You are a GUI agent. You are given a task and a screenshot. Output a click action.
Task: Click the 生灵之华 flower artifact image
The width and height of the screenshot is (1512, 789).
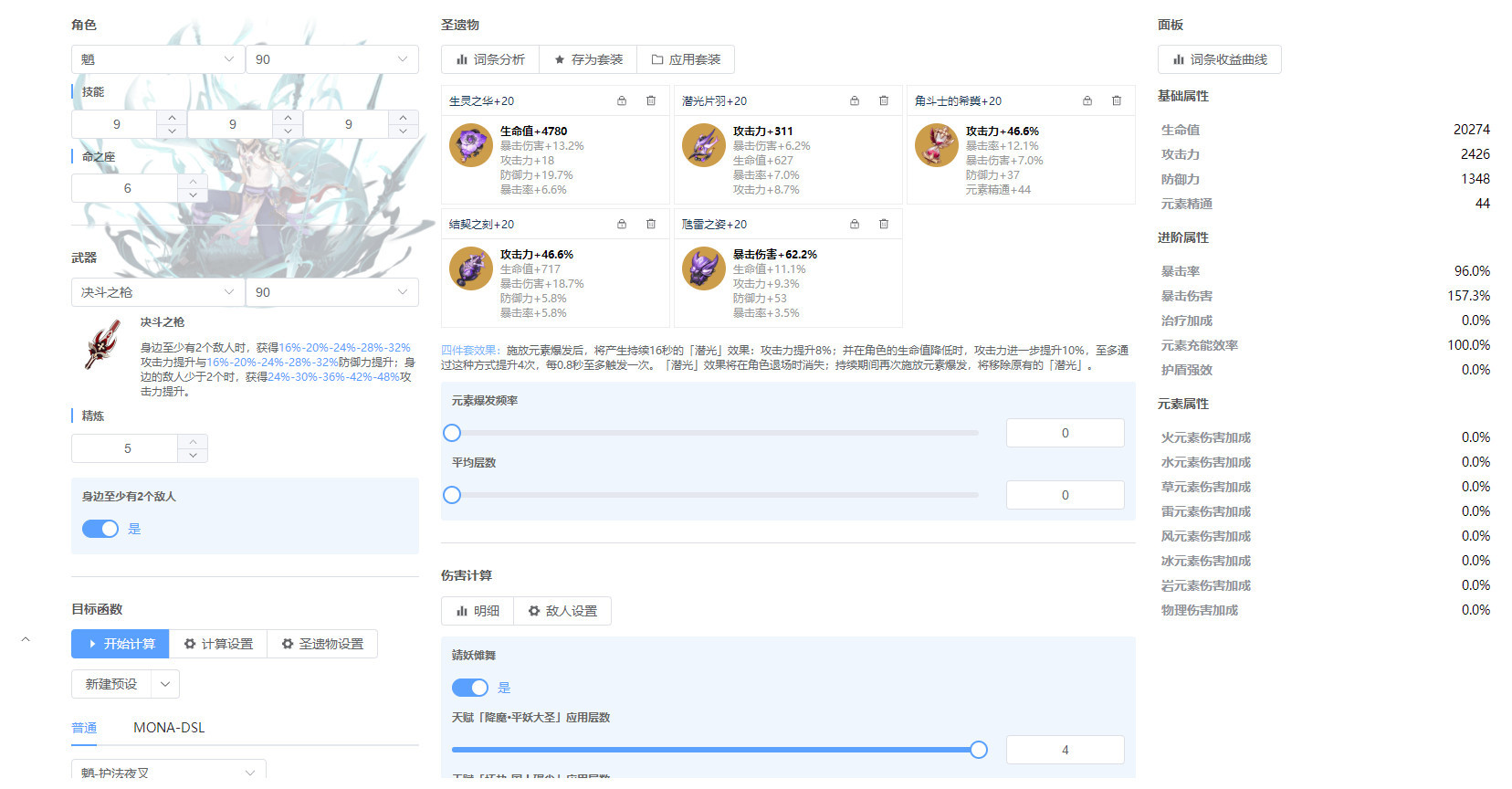coord(471,145)
